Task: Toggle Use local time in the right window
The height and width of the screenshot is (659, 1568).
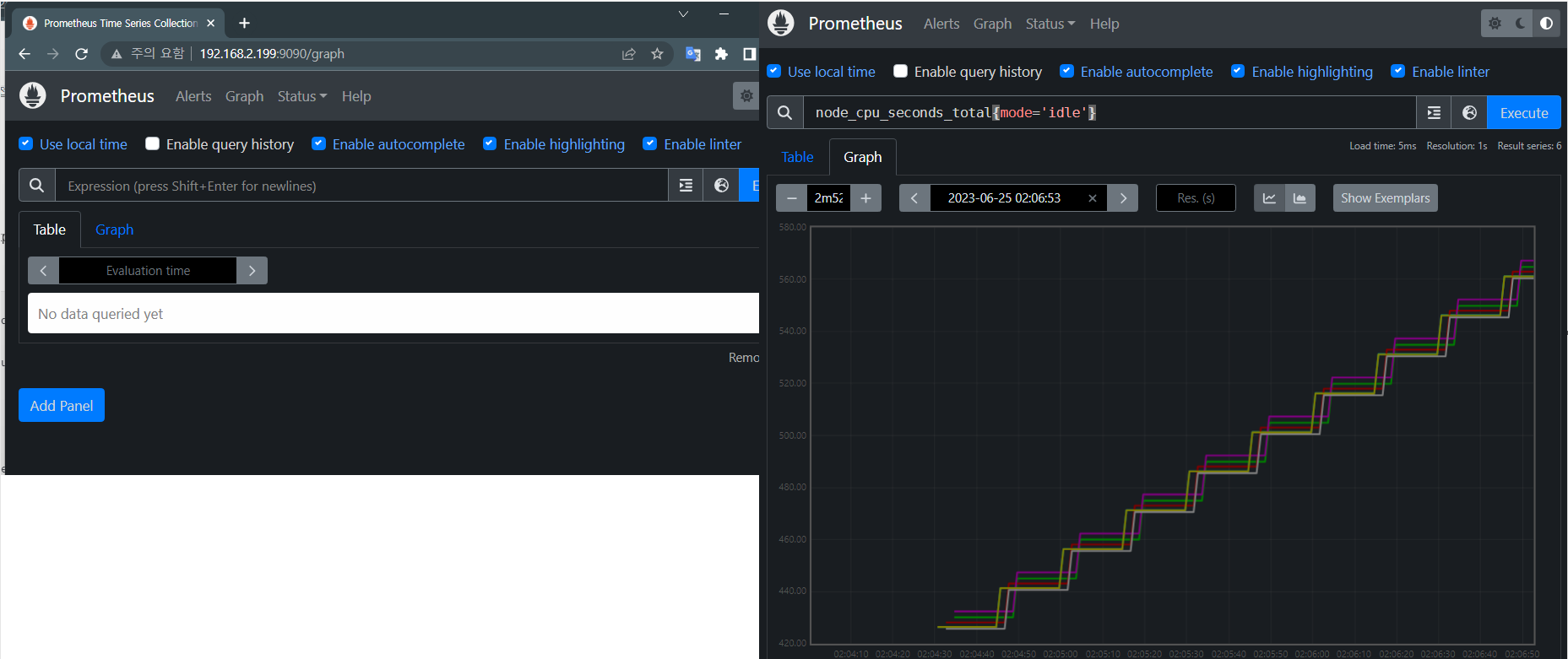Action: [773, 71]
